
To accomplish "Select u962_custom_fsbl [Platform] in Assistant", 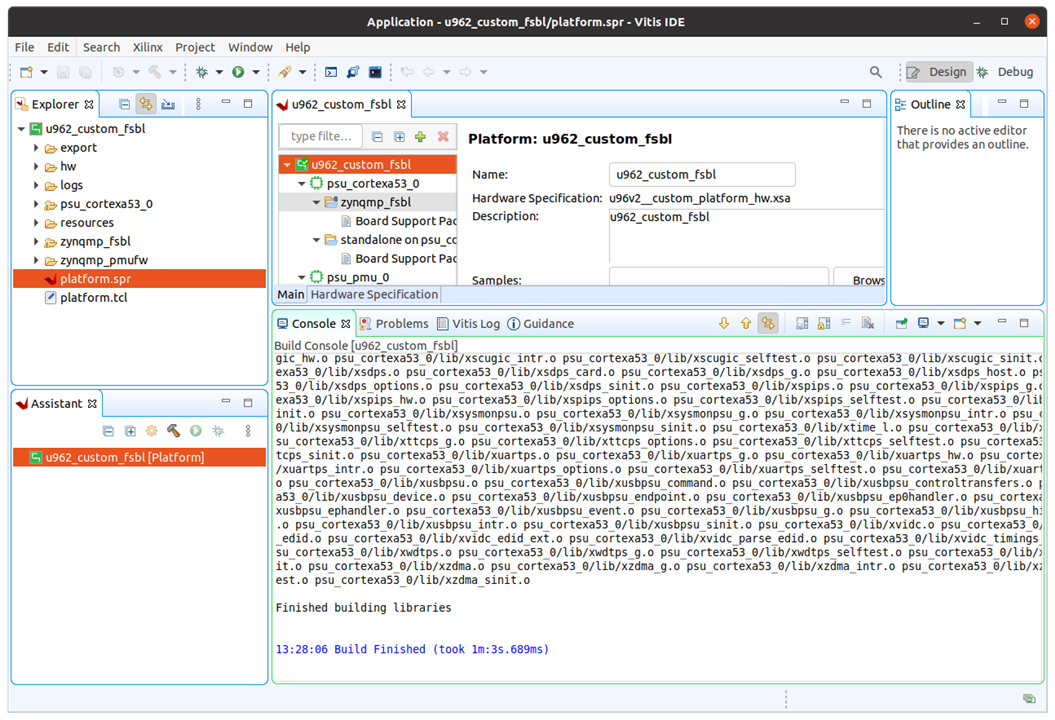I will 139,458.
